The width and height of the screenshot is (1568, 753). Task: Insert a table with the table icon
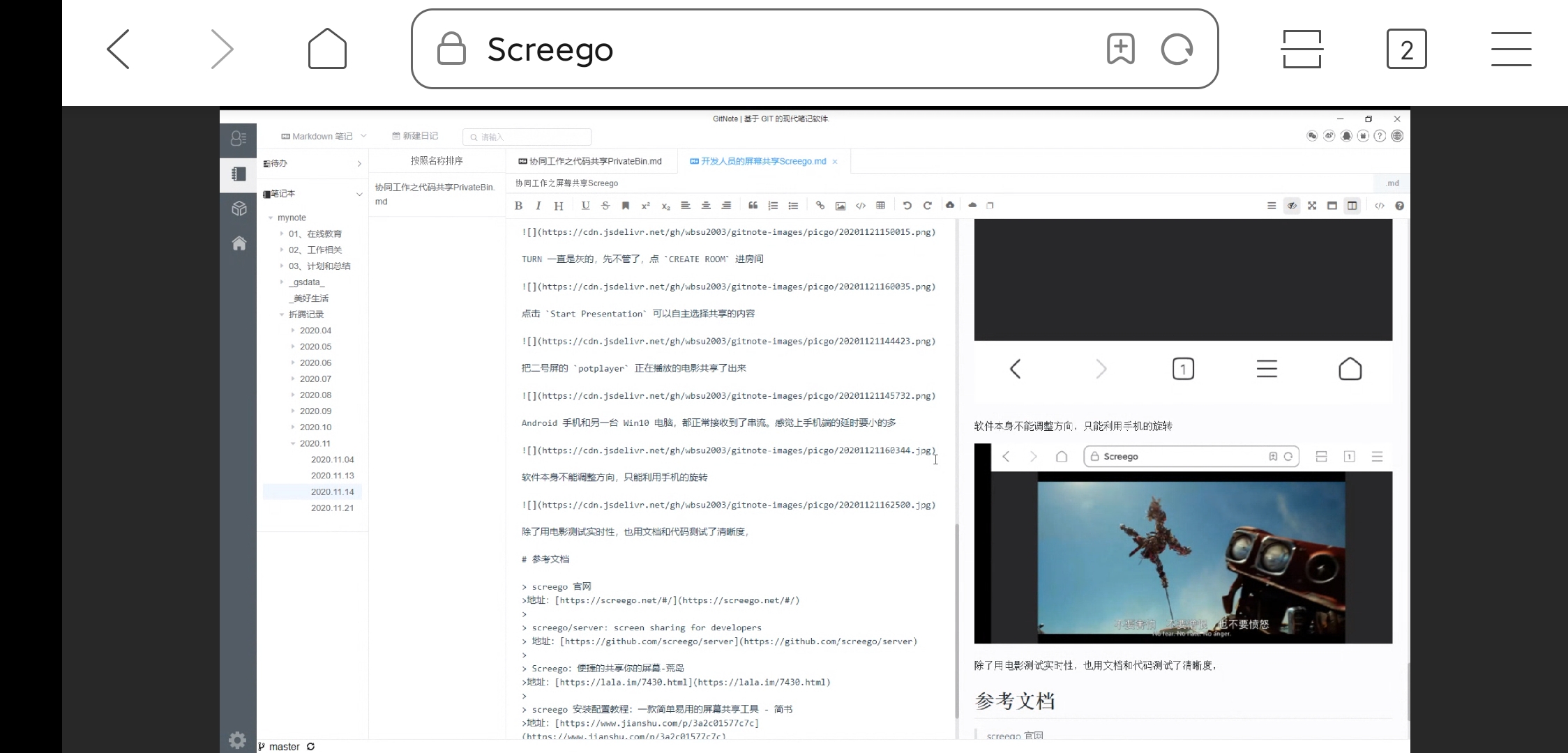881,206
